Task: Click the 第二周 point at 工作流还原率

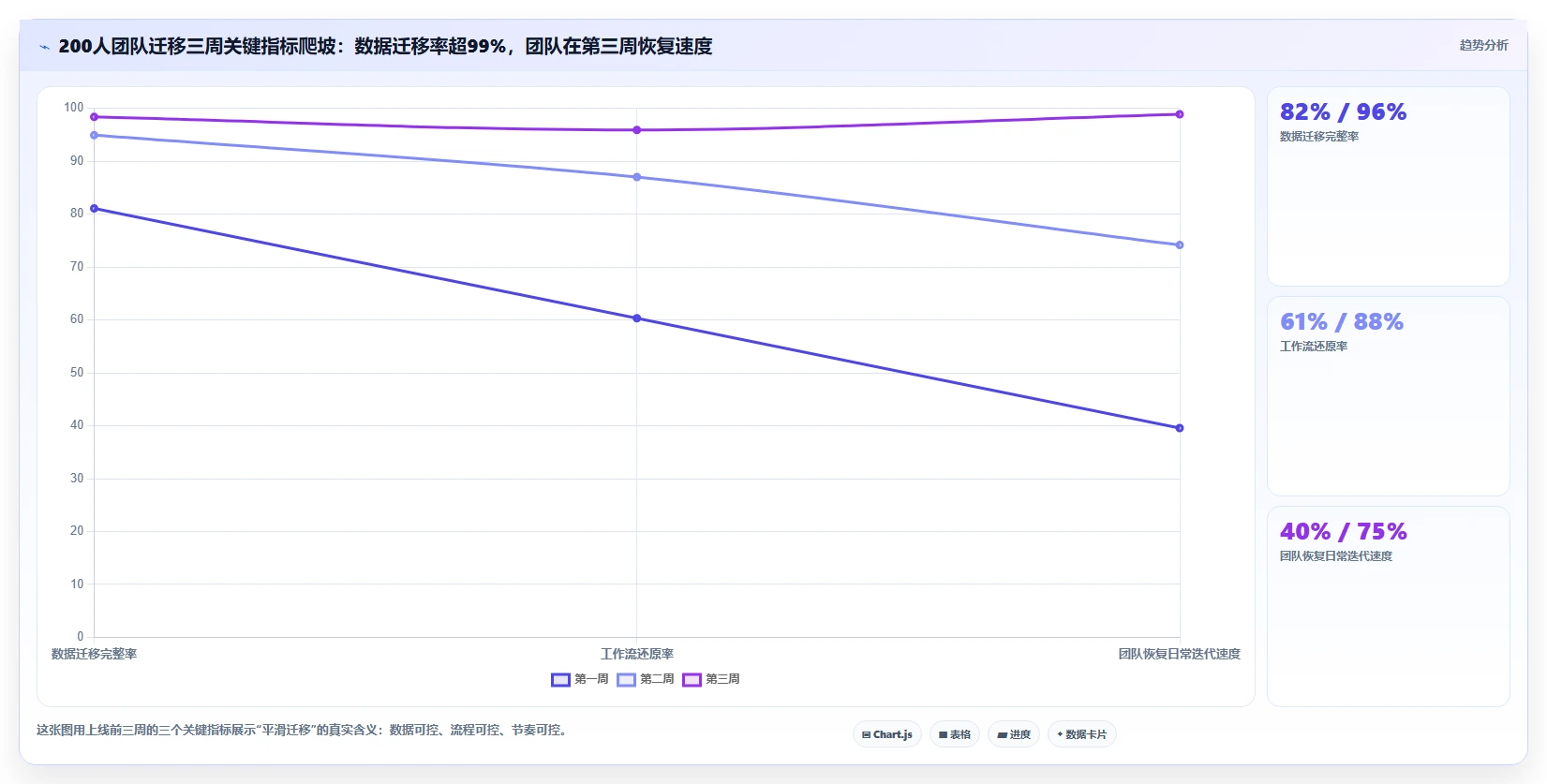Action: [637, 177]
